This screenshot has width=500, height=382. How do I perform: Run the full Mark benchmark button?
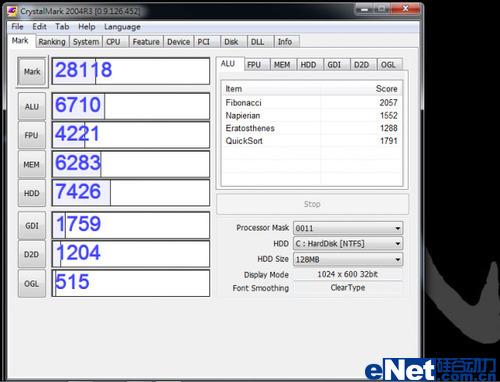32,72
